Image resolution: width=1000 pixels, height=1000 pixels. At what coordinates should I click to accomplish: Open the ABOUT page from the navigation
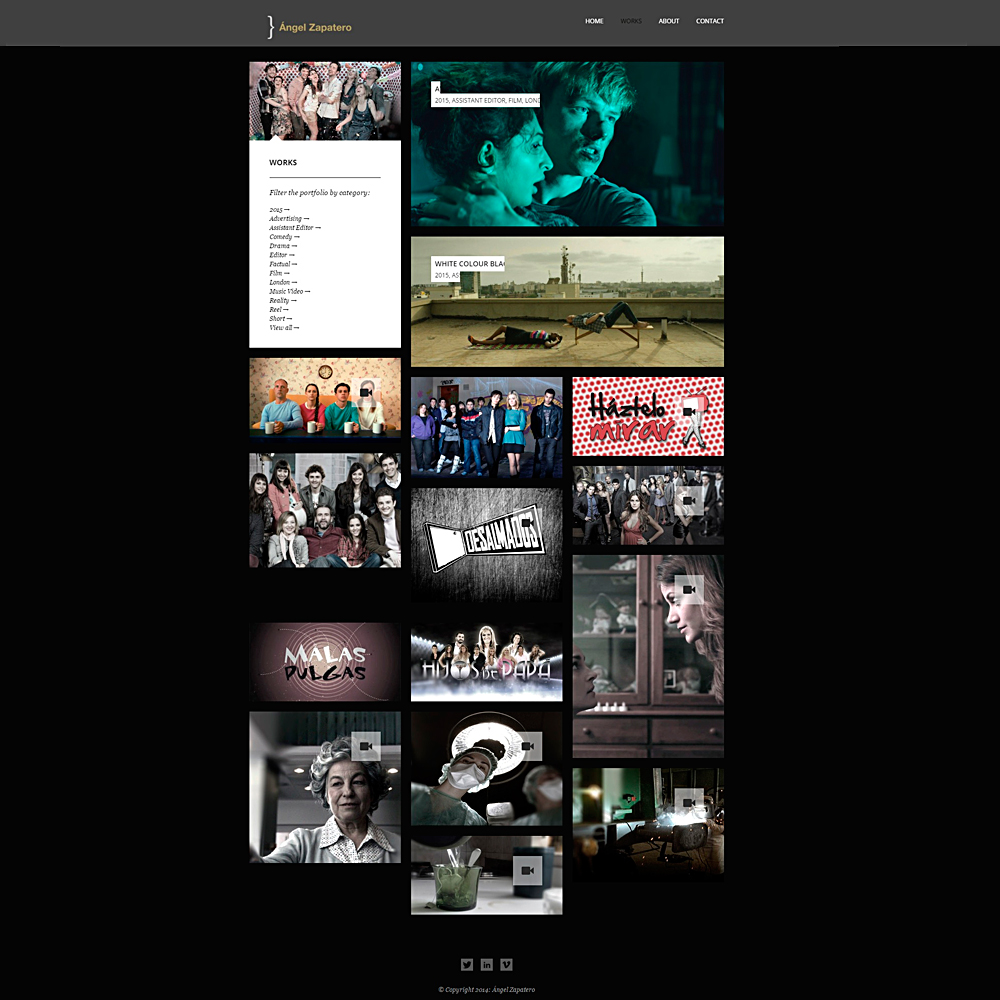point(668,20)
